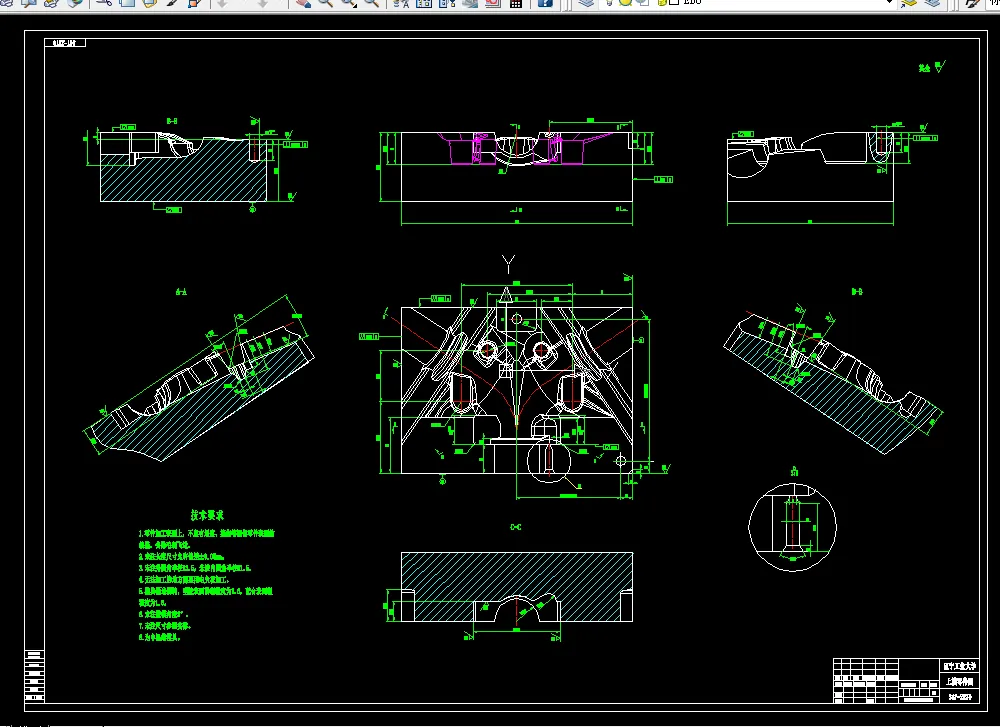Click the Zoom Realtime magnifier icon
1000x727 pixels.
click(x=325, y=3)
